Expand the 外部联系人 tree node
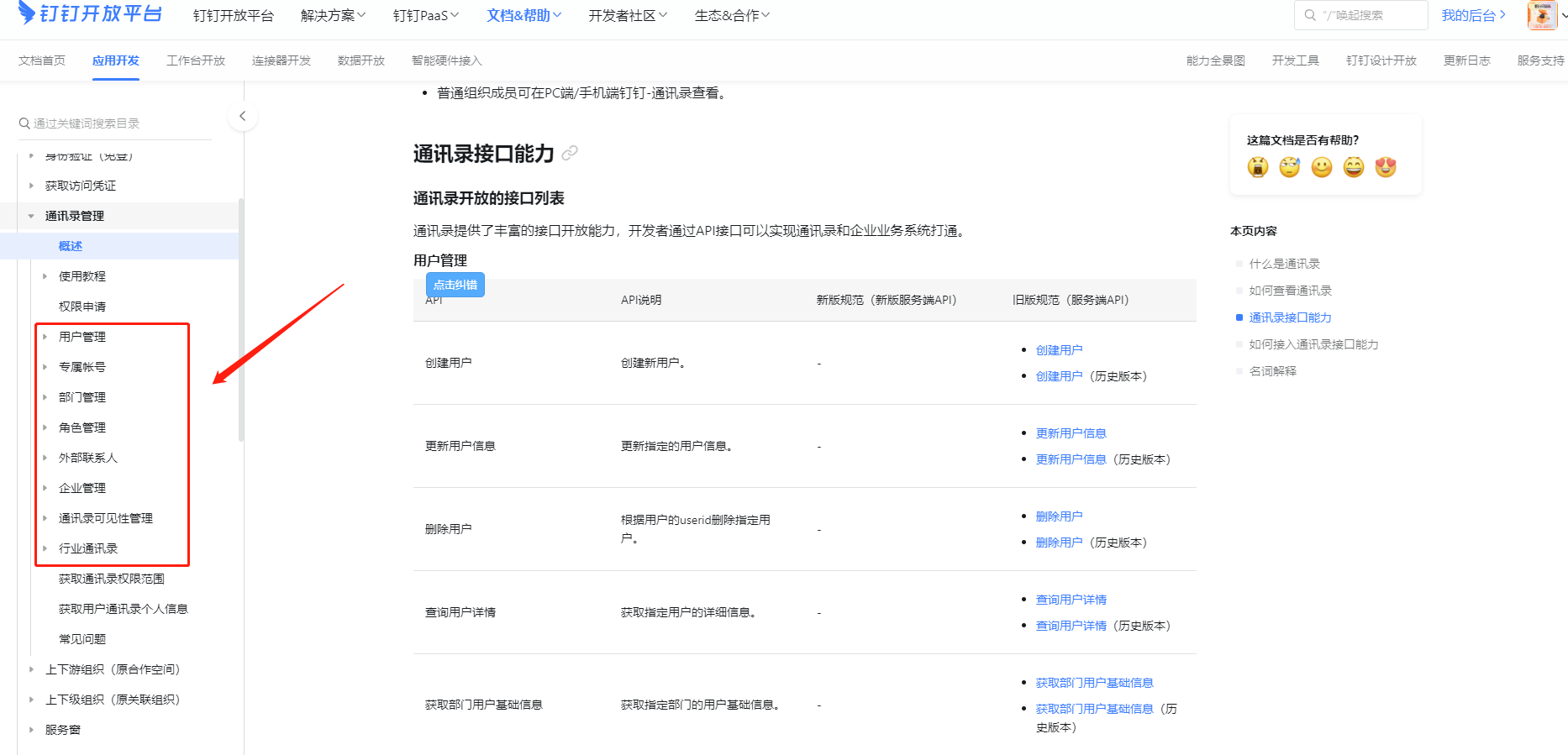Screen dimensions: 1568x755 pyautogui.click(x=45, y=458)
